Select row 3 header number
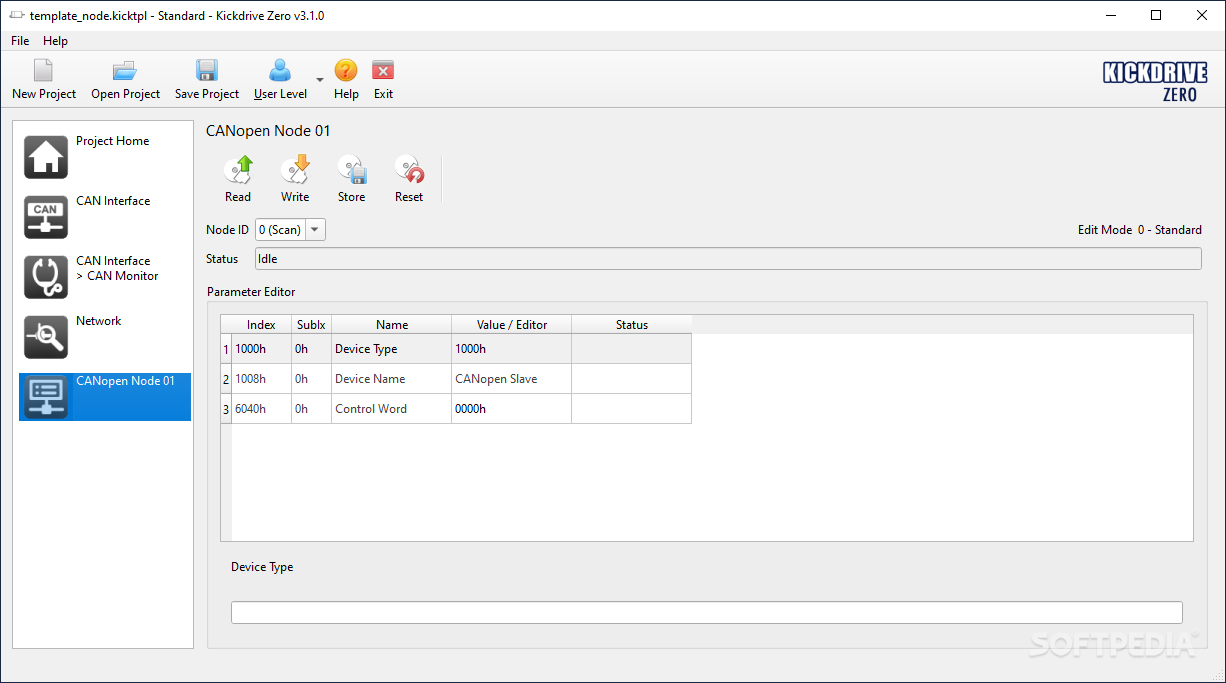Image resolution: width=1226 pixels, height=683 pixels. tap(226, 409)
